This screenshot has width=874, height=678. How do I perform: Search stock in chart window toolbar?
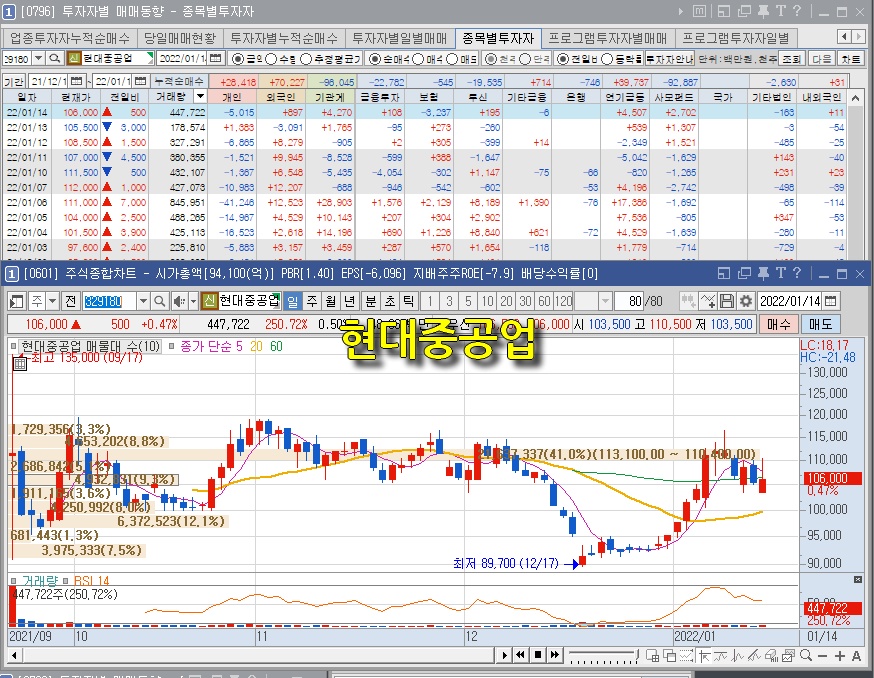159,302
